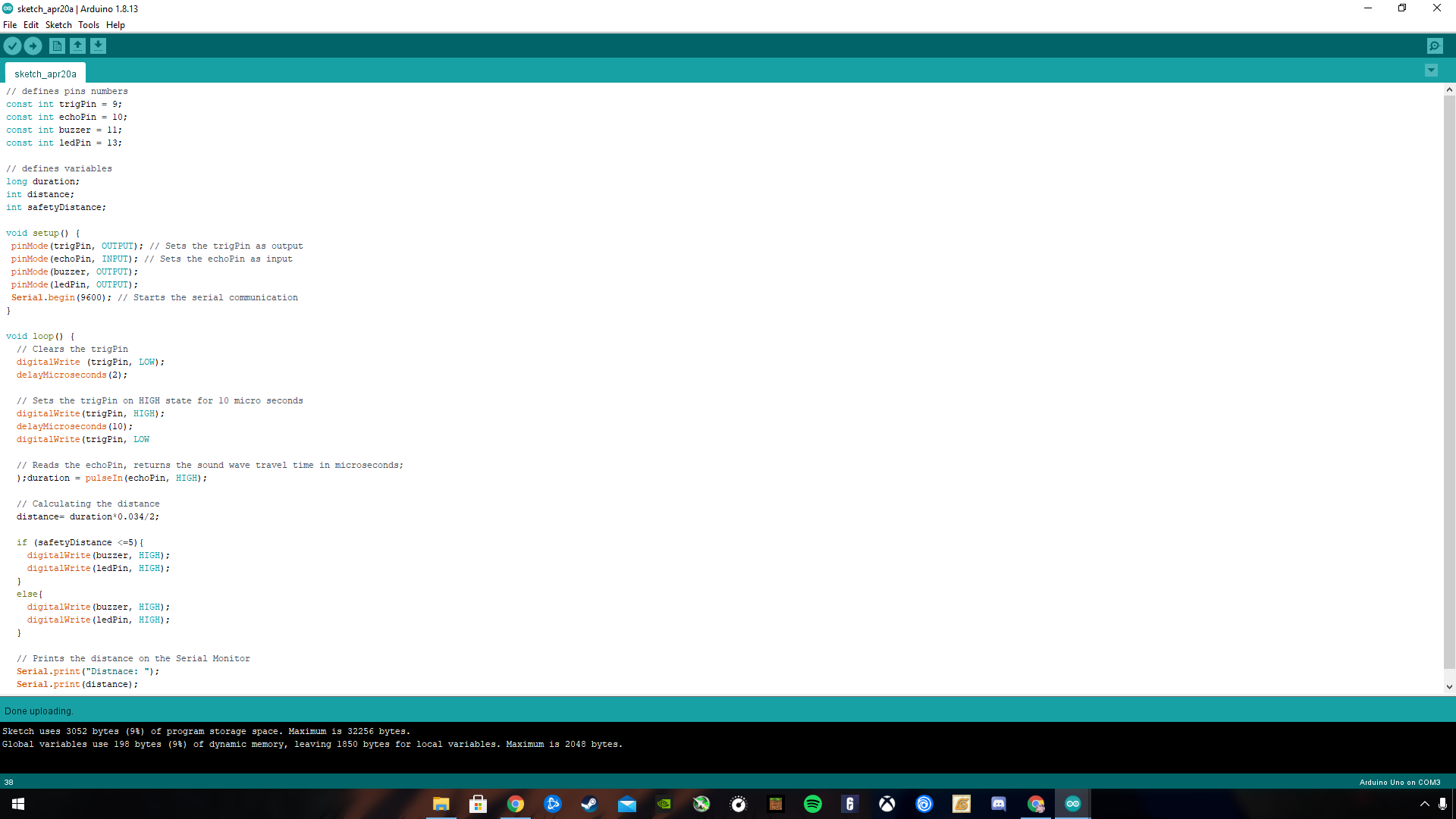Image resolution: width=1456 pixels, height=819 pixels.
Task: Click scrollbar up arrow in code editor
Action: (x=1449, y=89)
